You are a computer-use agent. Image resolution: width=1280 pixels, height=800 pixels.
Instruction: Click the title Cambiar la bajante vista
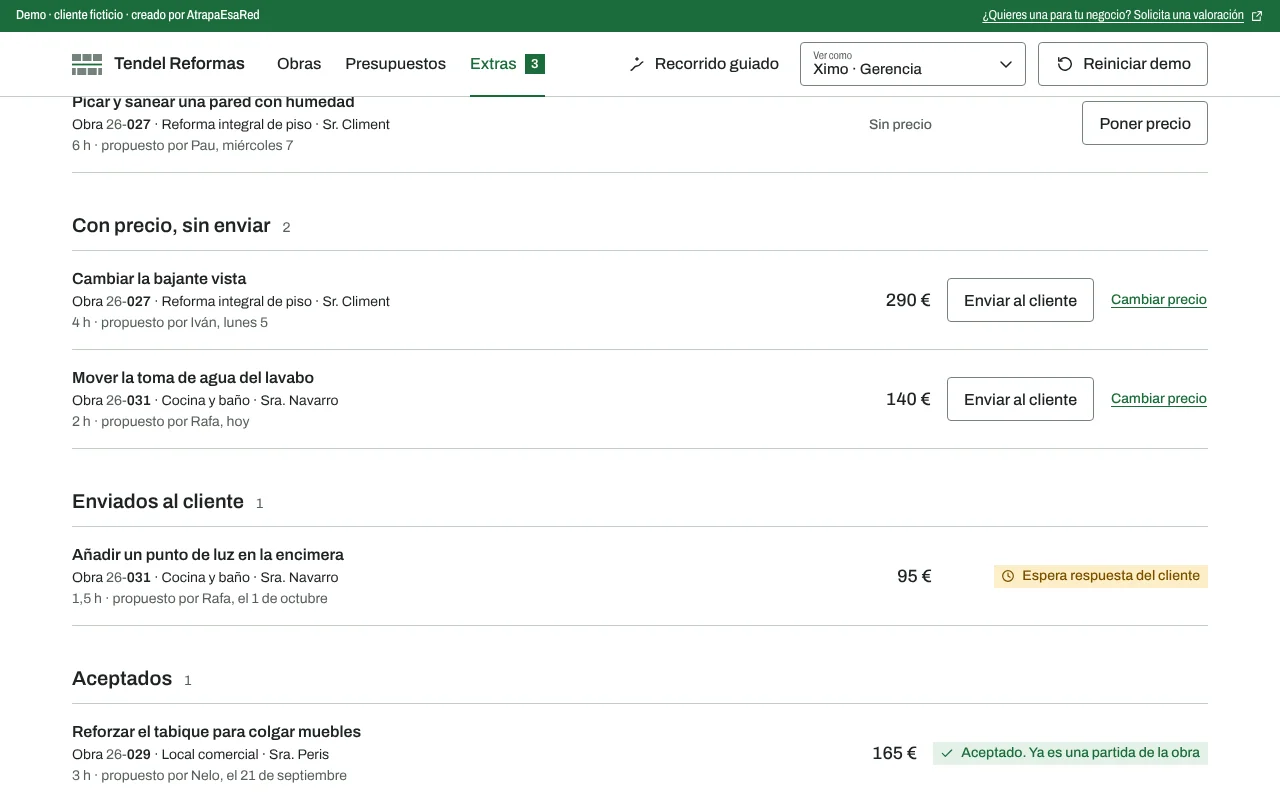(159, 279)
